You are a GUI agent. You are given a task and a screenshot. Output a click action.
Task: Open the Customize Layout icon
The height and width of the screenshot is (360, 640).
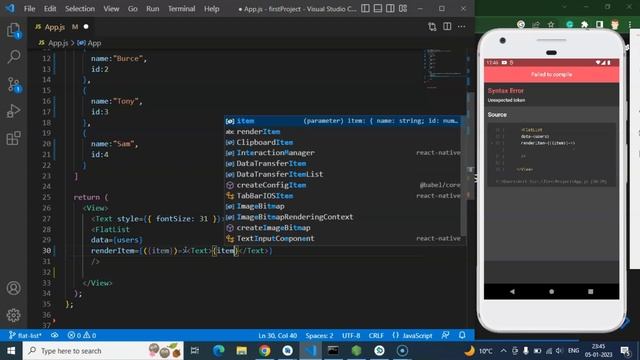(x=403, y=9)
